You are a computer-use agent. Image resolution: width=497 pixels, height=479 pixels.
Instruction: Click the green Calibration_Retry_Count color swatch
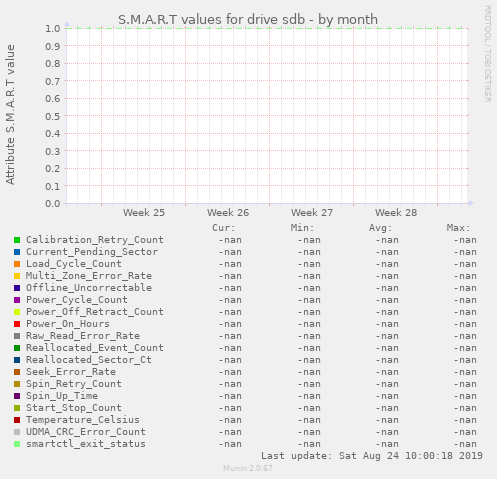tap(17, 240)
